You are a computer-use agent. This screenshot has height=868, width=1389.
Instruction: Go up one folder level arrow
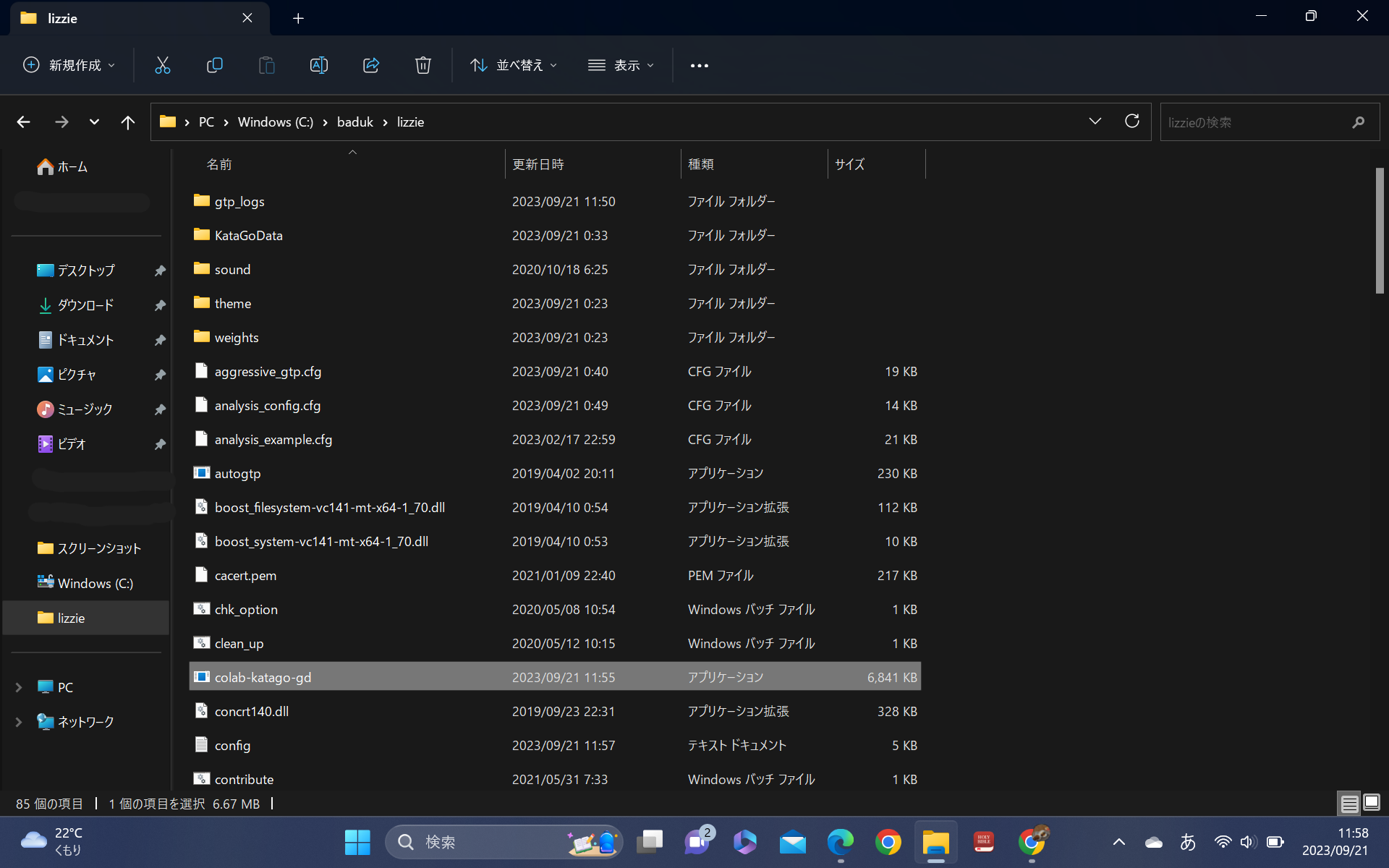pos(128,122)
